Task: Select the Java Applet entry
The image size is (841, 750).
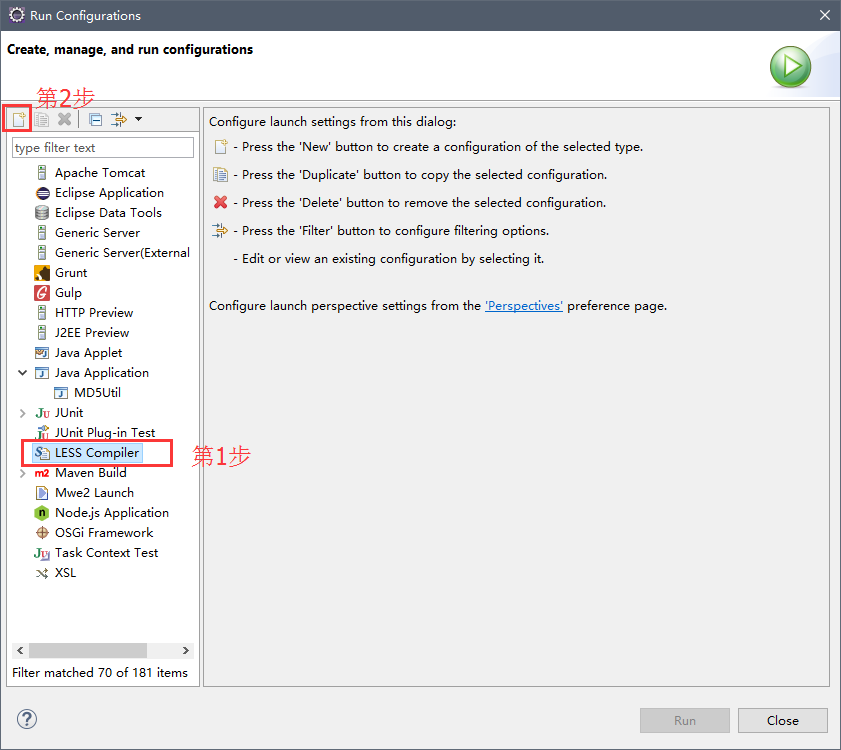Action: (x=88, y=352)
